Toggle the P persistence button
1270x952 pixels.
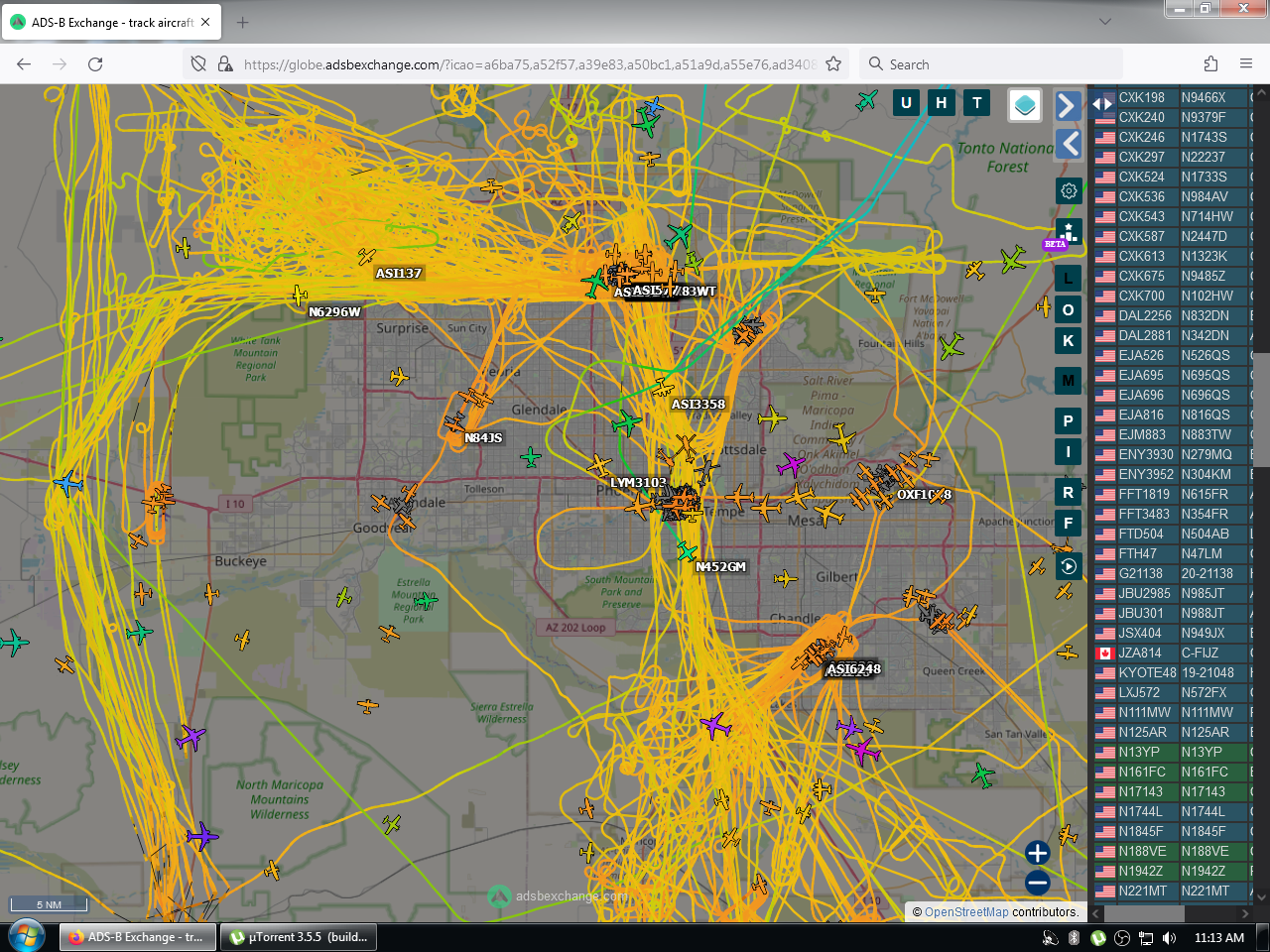[1068, 420]
